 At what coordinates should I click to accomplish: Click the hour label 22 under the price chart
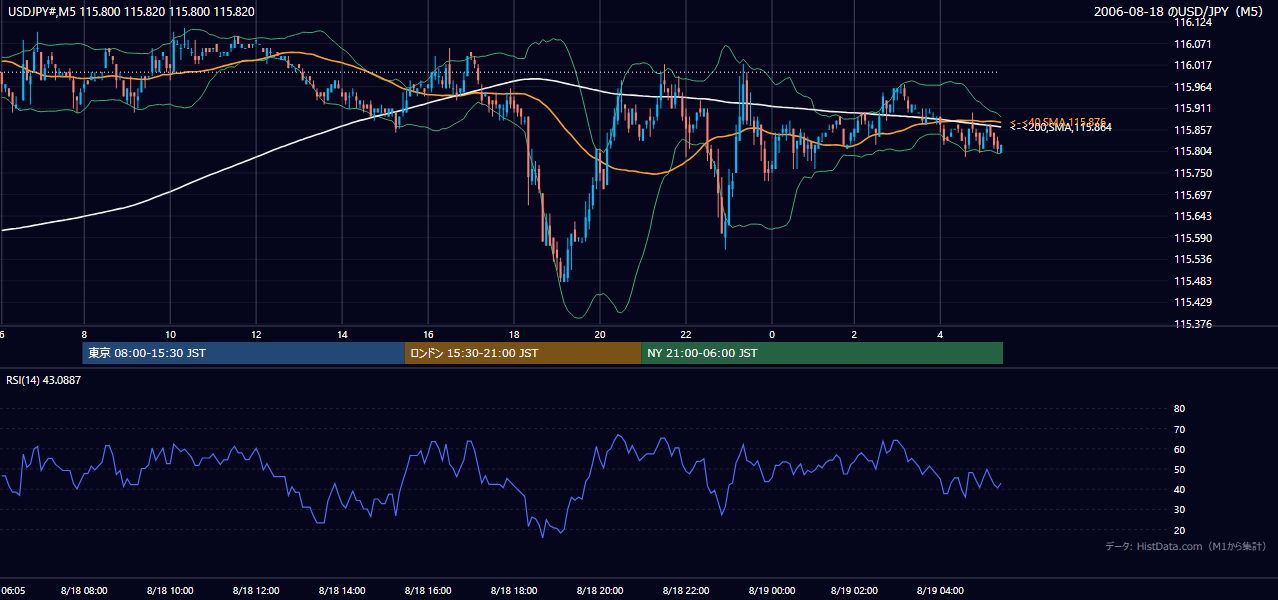(686, 334)
